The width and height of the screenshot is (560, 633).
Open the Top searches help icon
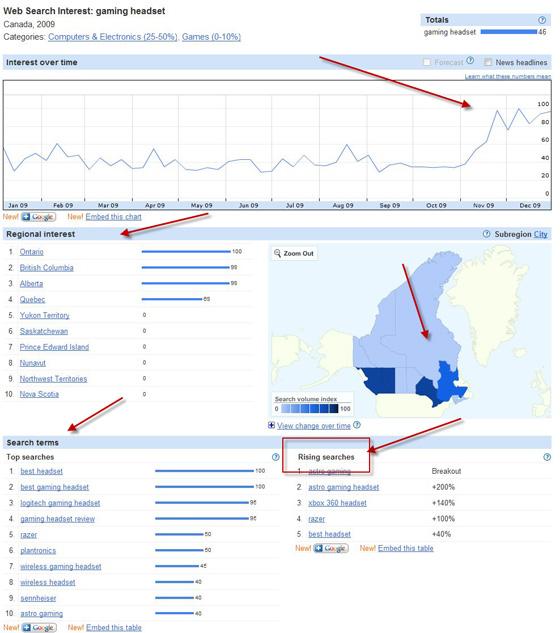tap(275, 457)
